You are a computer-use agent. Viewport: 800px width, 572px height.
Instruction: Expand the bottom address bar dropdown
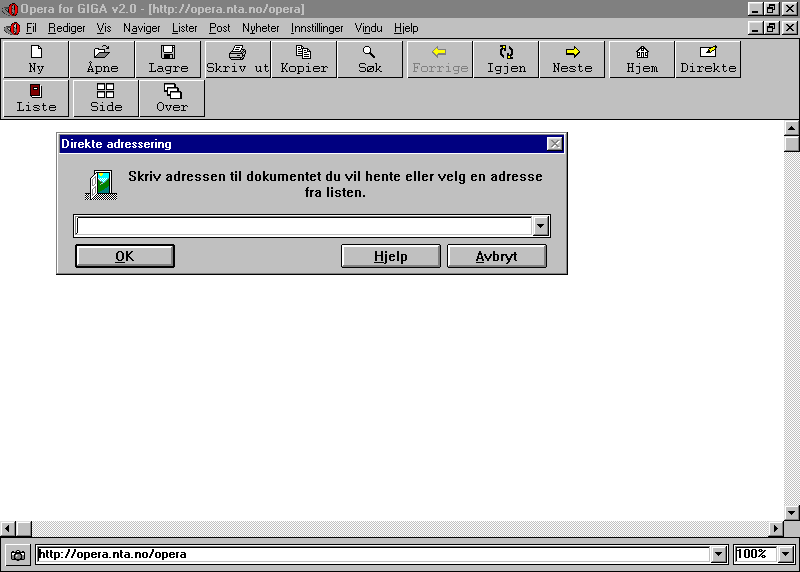(718, 554)
